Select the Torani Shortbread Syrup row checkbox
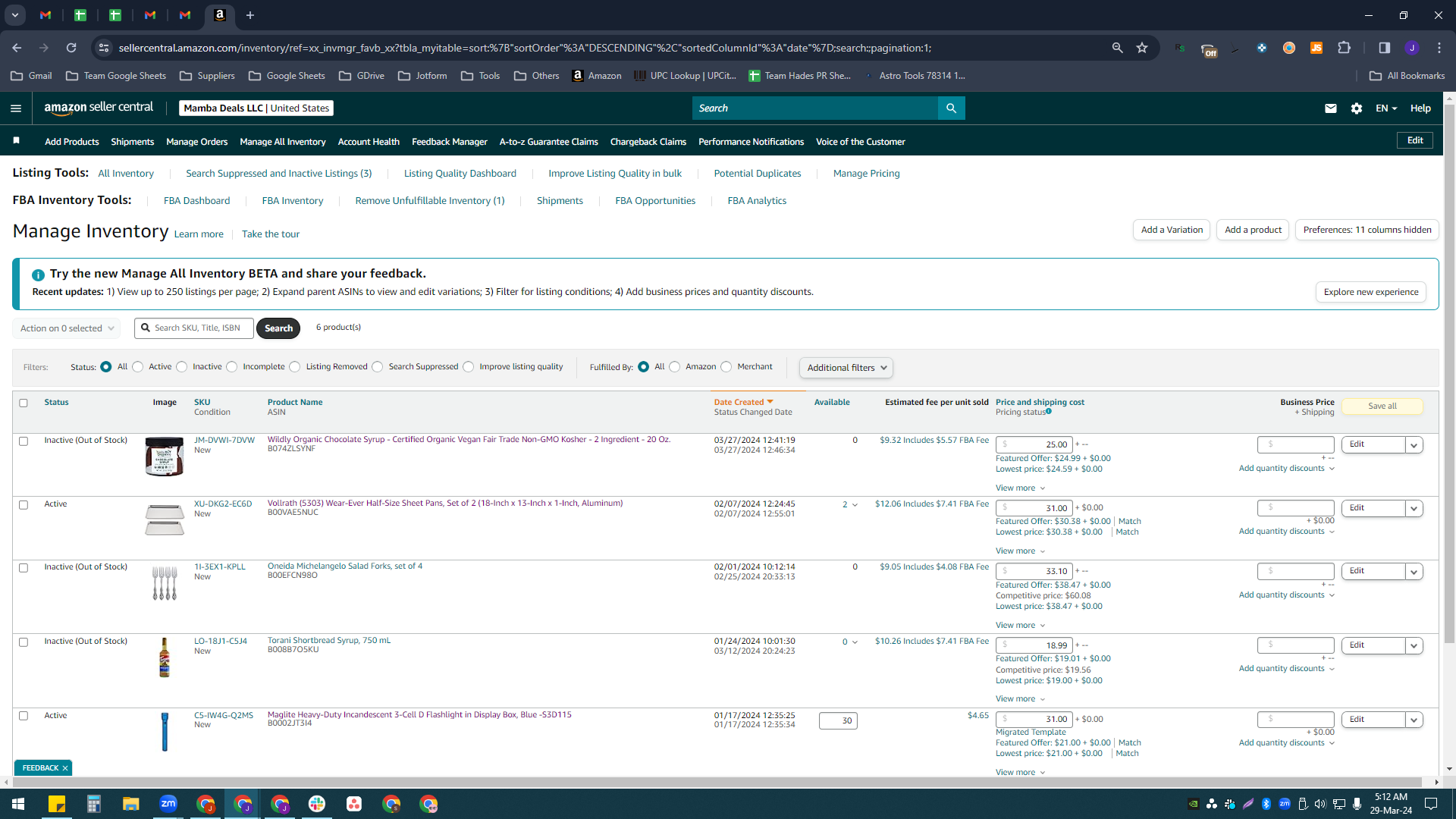1456x819 pixels. [x=24, y=642]
